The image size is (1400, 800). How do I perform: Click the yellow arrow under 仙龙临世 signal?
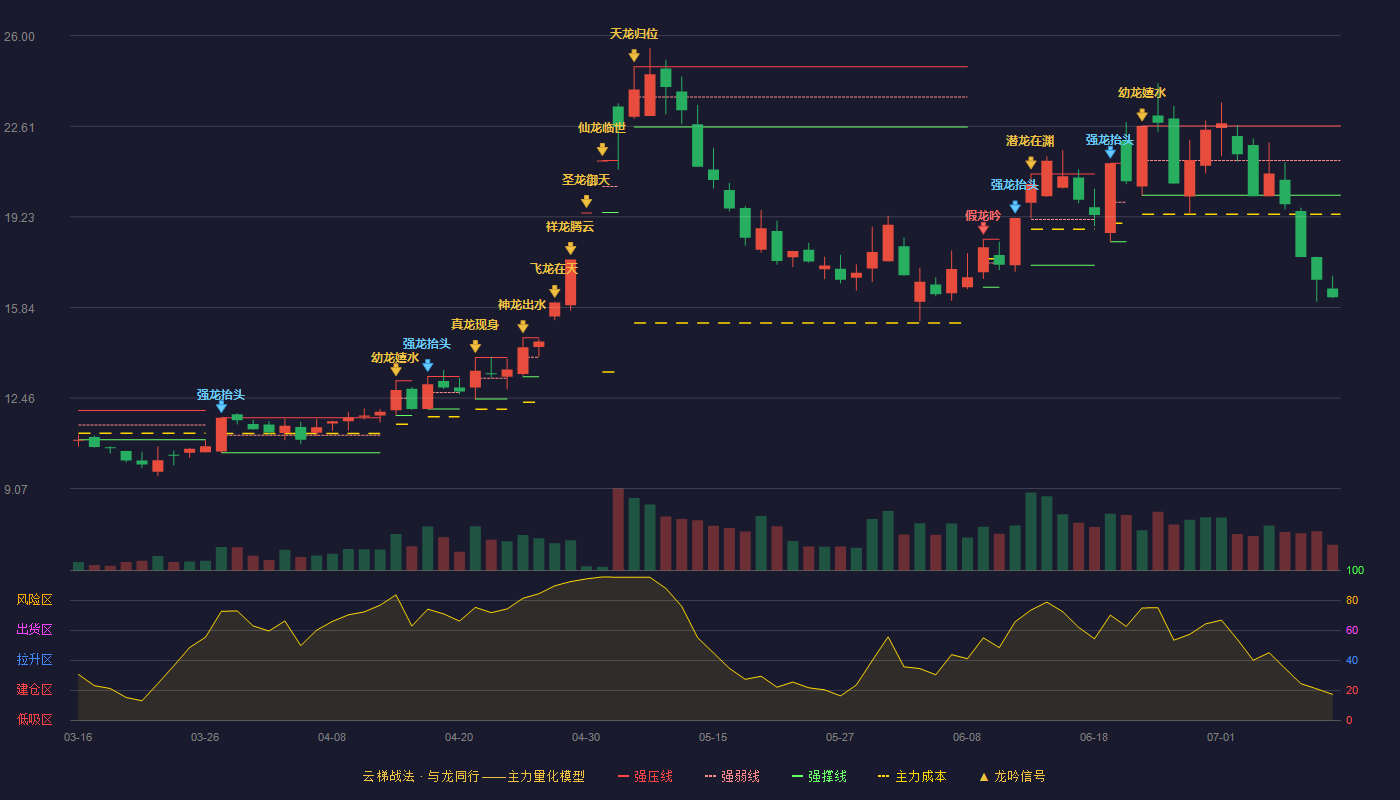(x=602, y=150)
